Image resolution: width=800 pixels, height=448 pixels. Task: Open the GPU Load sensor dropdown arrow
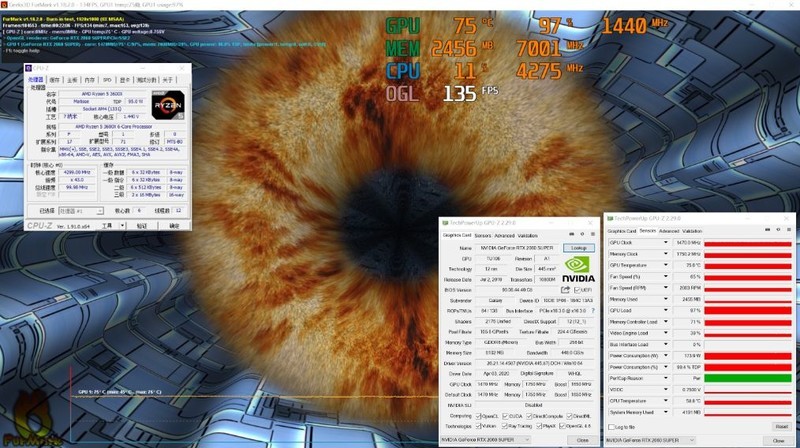[x=665, y=310]
